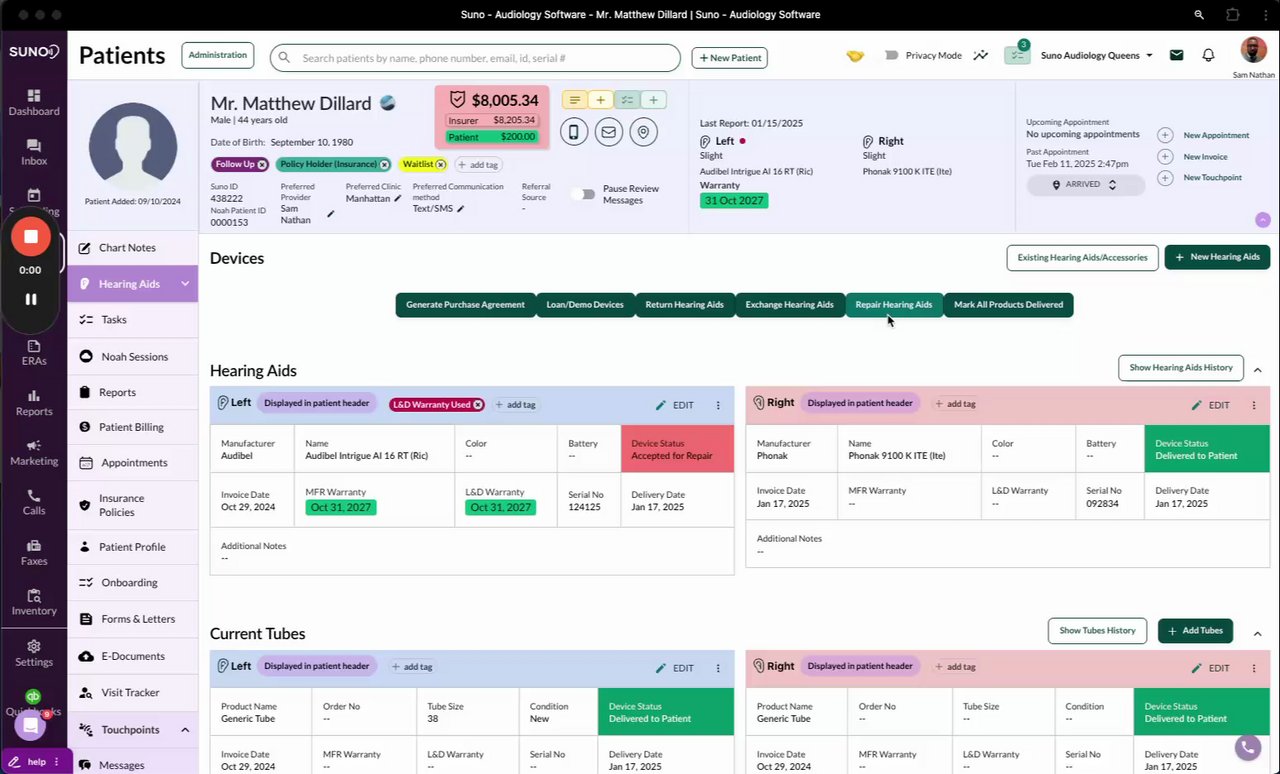
Task: Open Settings gear in the sidebar
Action: (x=34, y=653)
